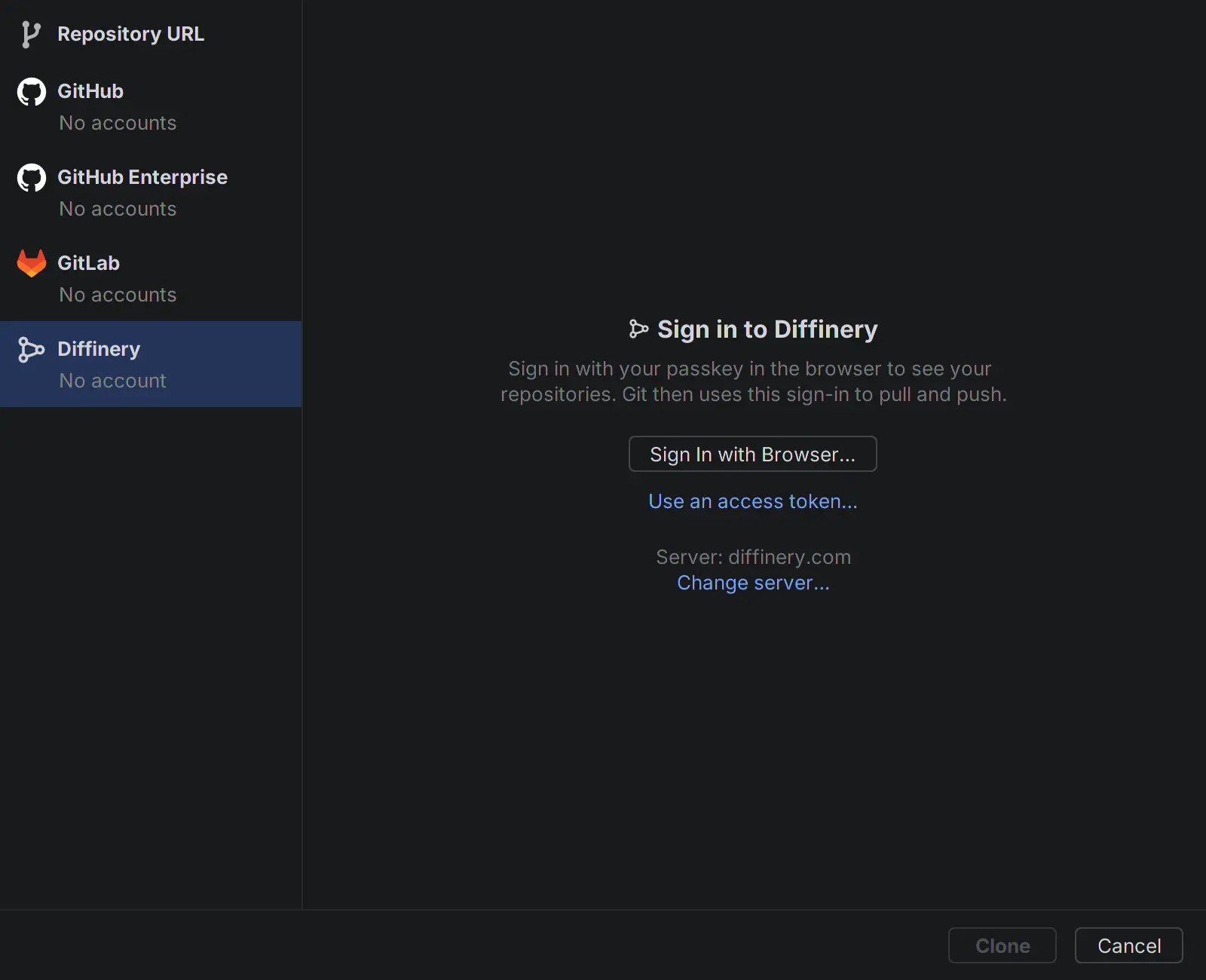The width and height of the screenshot is (1206, 980).
Task: Click the "Server: diffinery.com" text
Action: pyautogui.click(x=753, y=557)
